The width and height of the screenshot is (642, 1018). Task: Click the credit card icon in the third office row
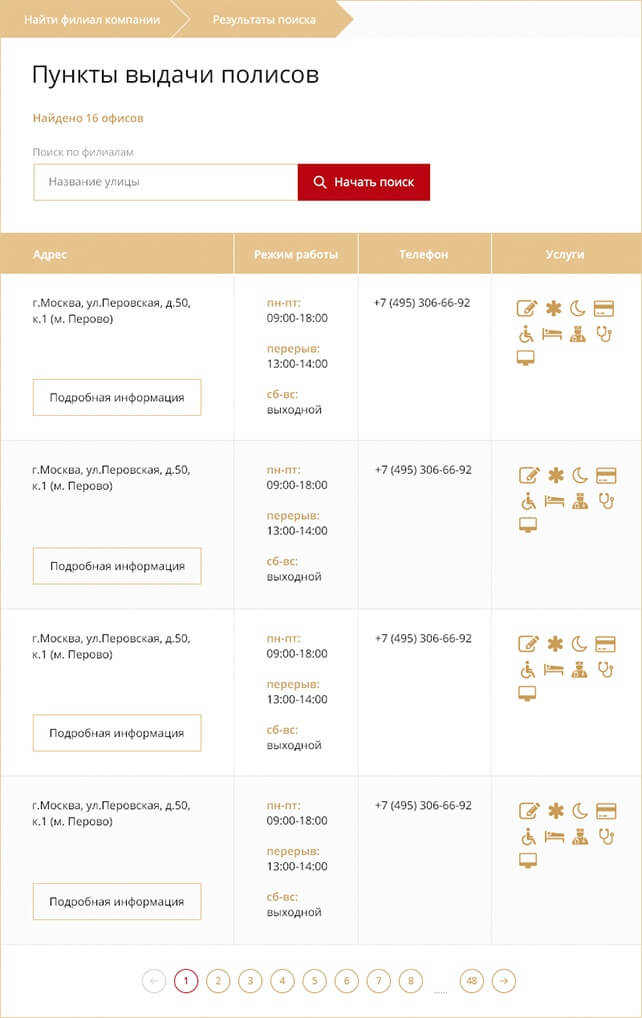pos(605,643)
